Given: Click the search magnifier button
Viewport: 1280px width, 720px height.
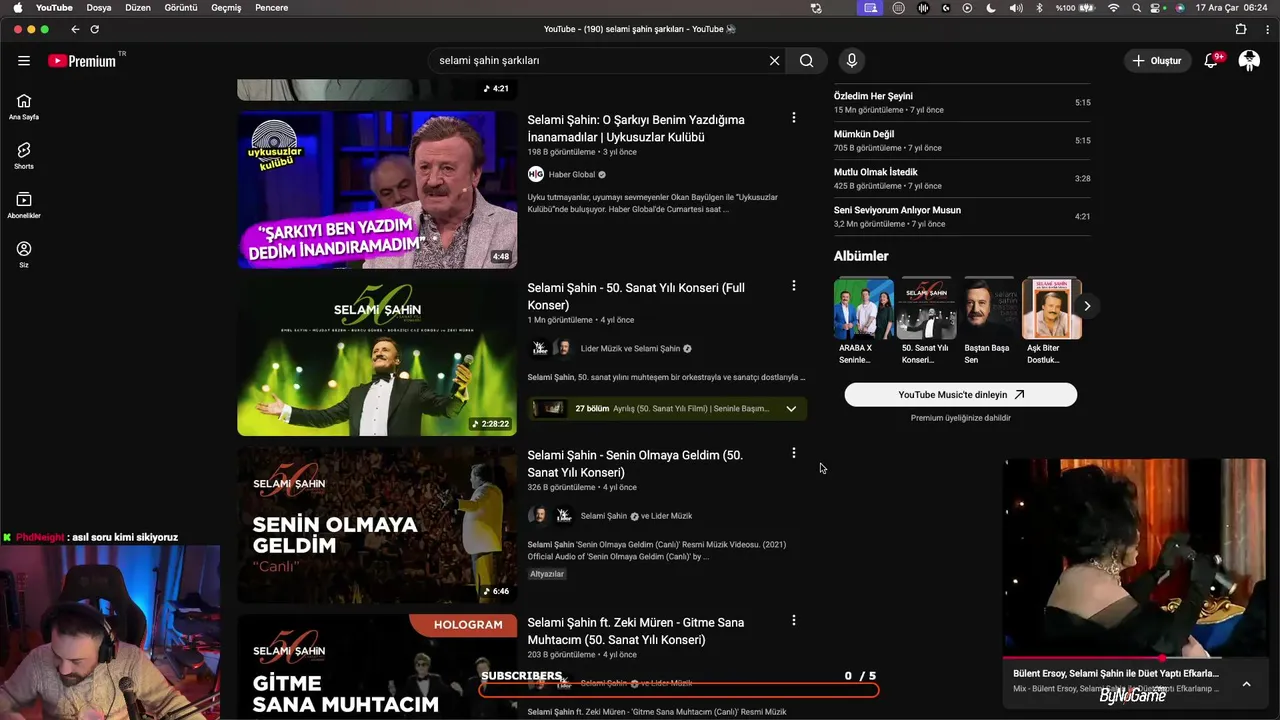Looking at the screenshot, I should point(806,61).
